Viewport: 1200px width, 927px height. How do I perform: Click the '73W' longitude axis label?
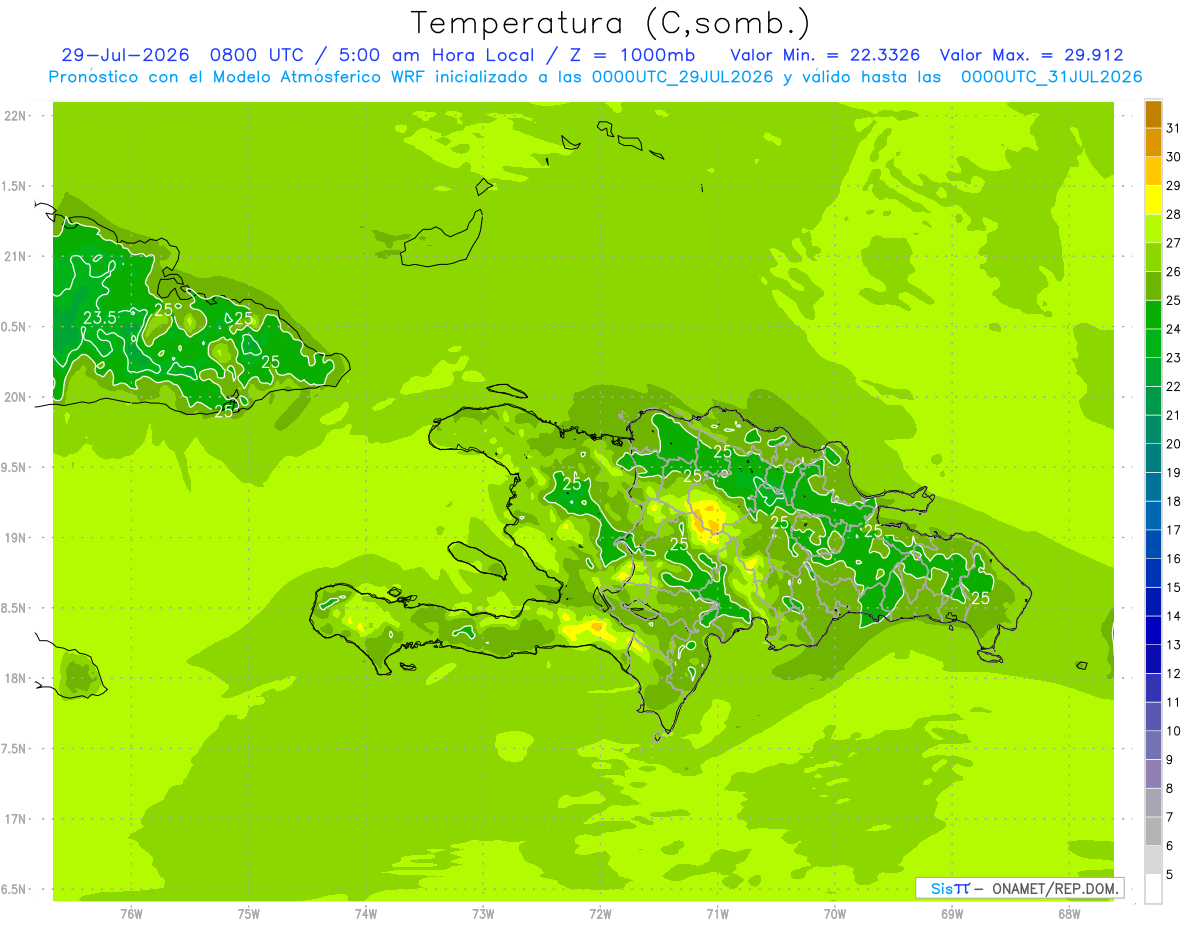coord(483,913)
